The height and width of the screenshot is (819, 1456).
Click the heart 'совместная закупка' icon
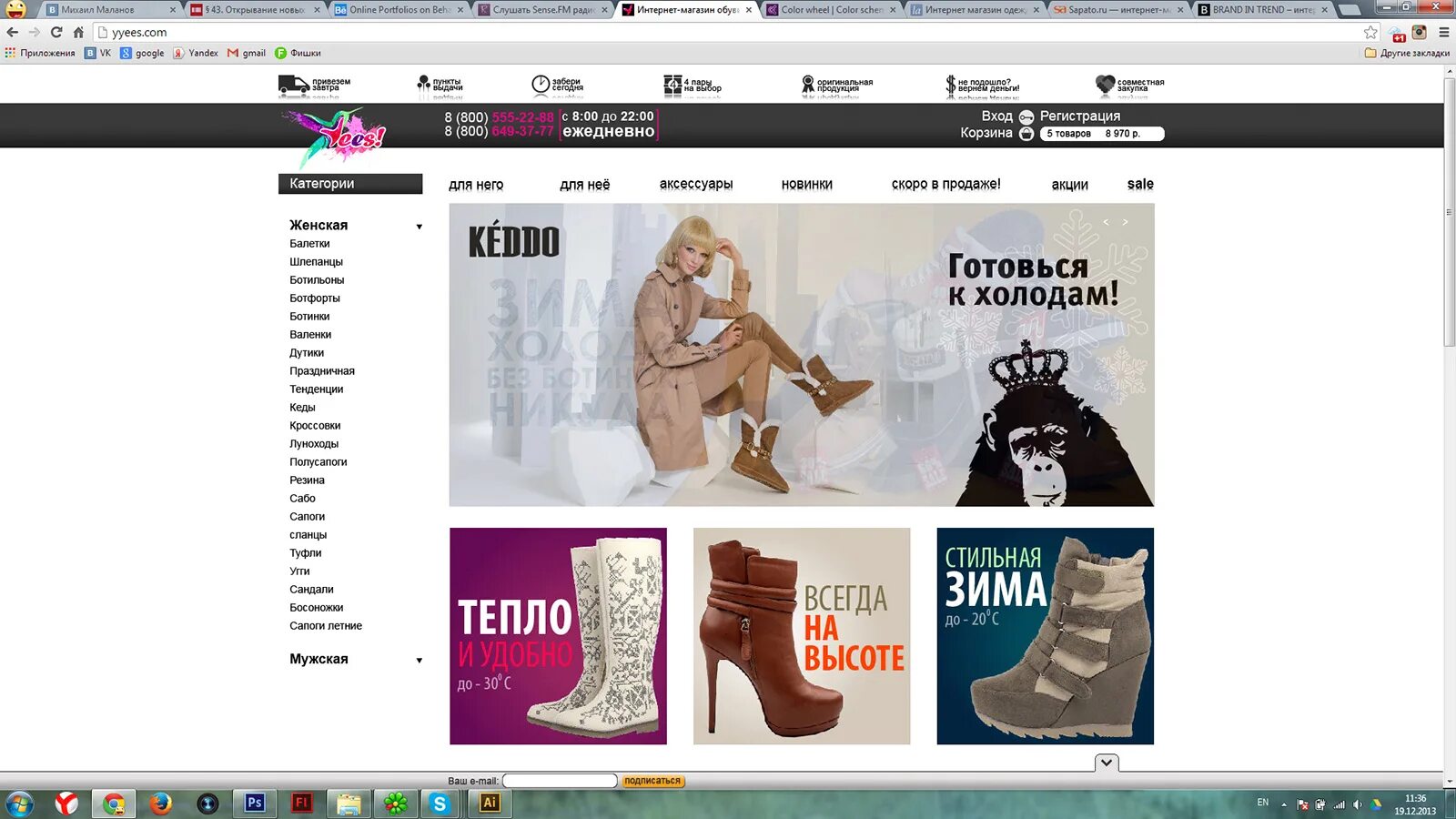(1105, 86)
